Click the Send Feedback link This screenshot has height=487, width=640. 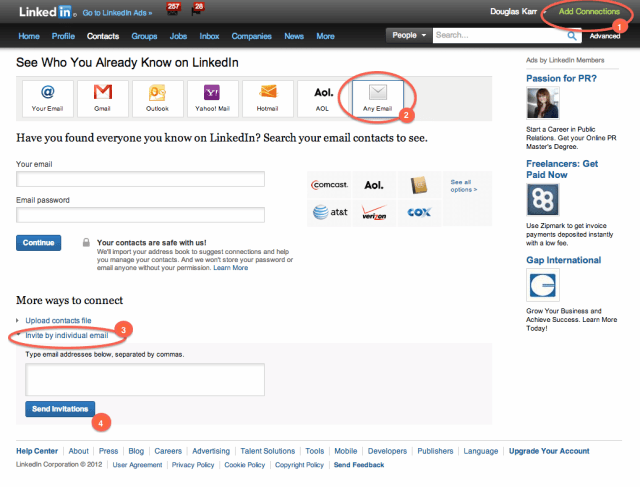coord(359,465)
